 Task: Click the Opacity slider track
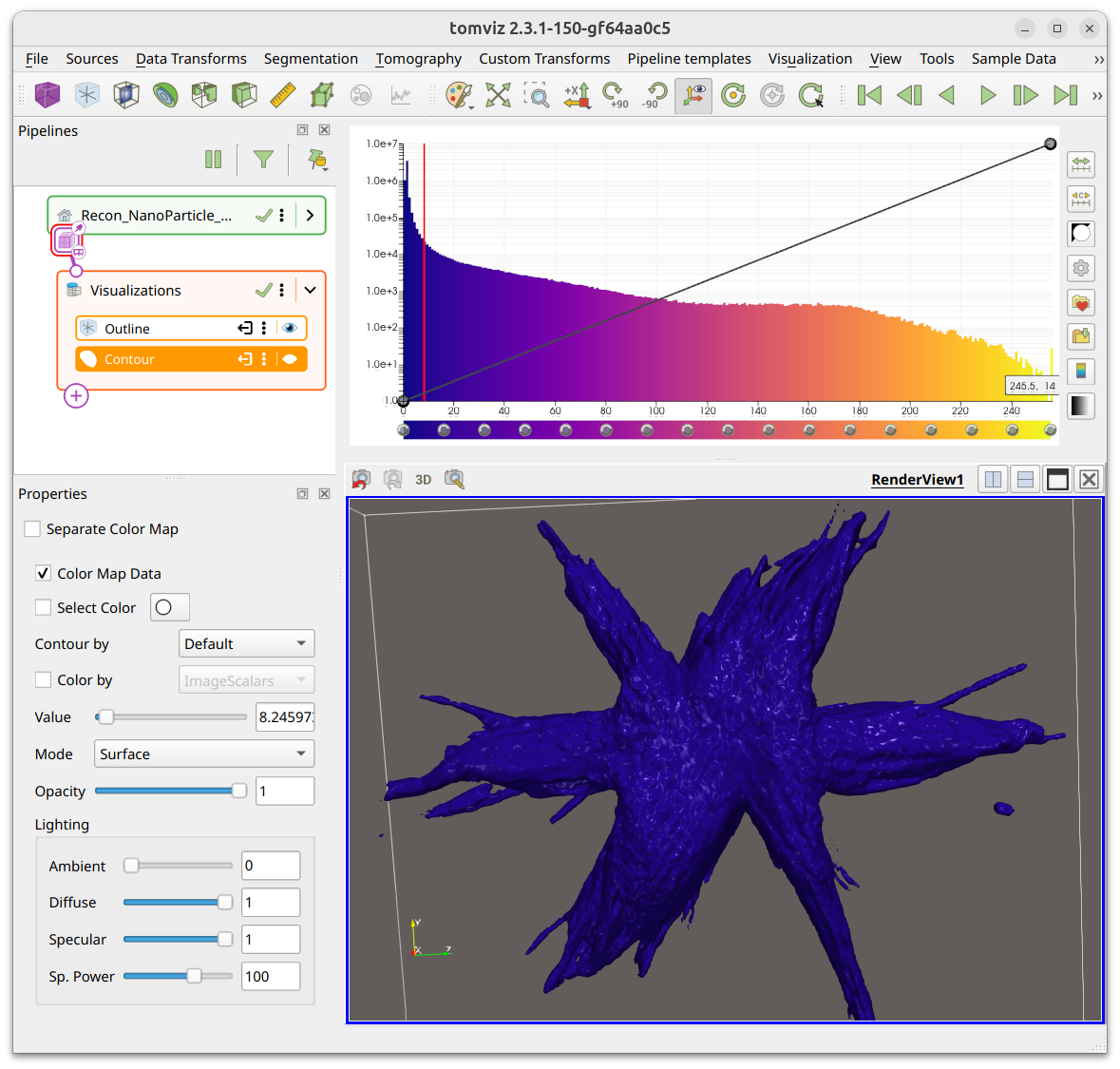pos(171,791)
